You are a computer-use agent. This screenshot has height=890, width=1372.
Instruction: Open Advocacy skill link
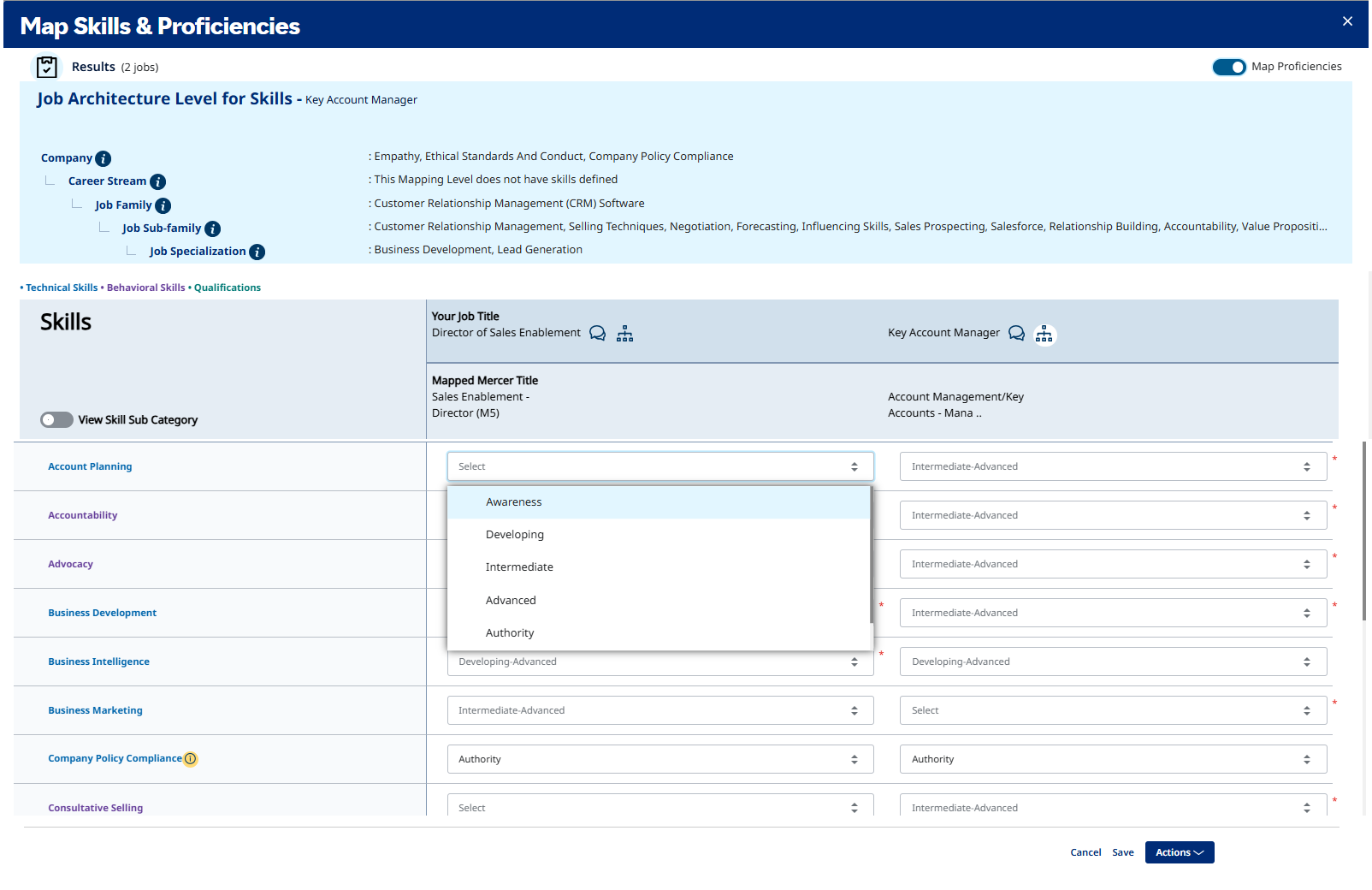pyautogui.click(x=70, y=564)
